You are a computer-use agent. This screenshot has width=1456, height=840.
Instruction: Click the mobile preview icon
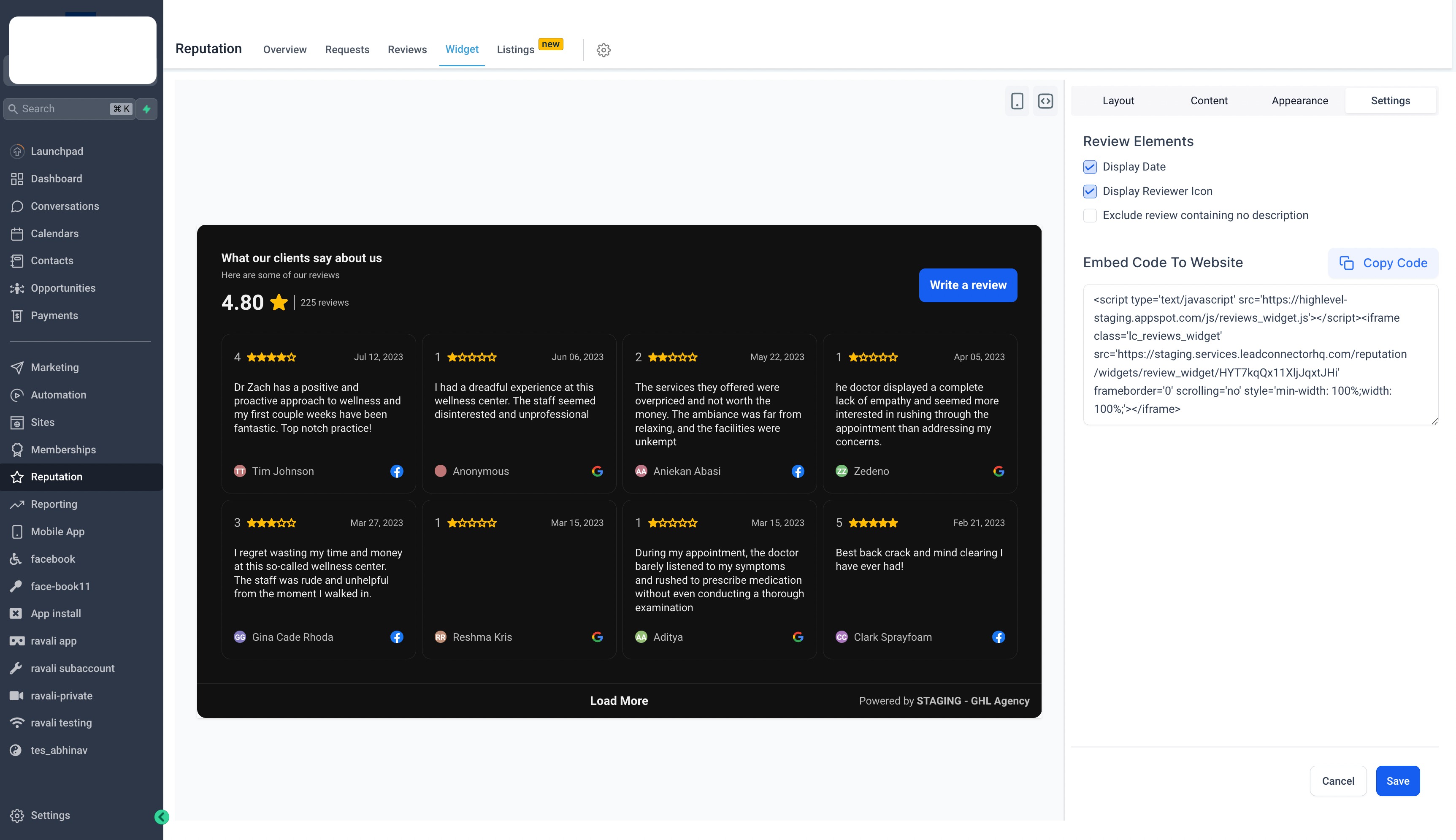point(1017,101)
